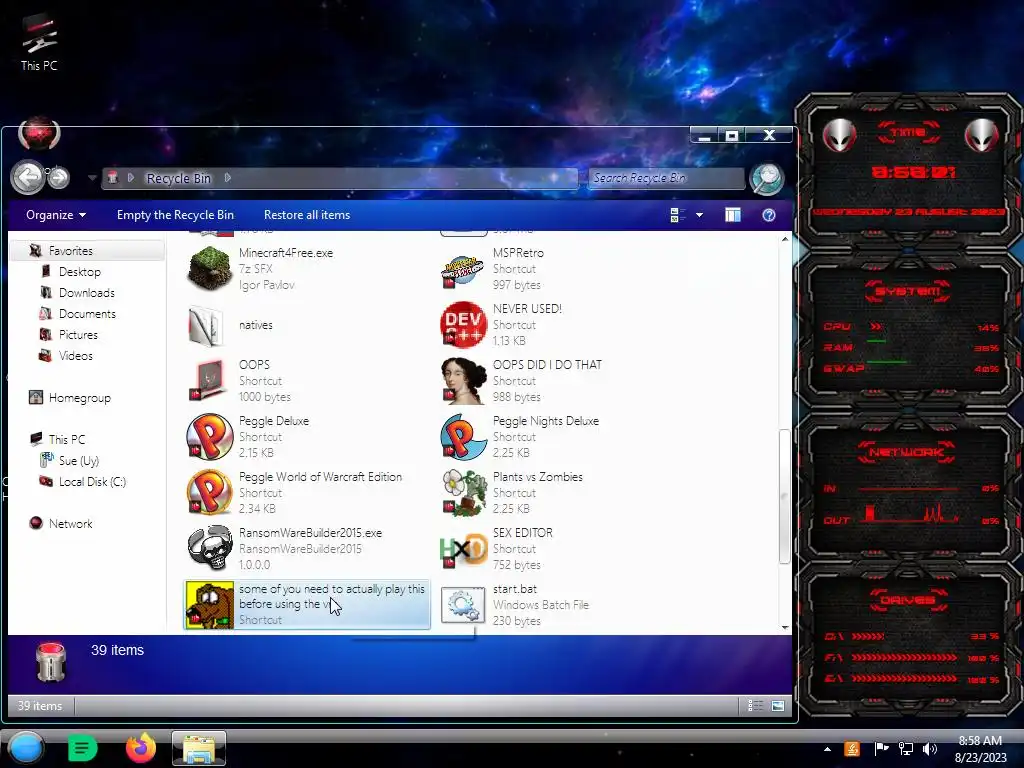Viewport: 1024px width, 768px height.
Task: Open Pictures in navigation pane
Action: (78, 334)
